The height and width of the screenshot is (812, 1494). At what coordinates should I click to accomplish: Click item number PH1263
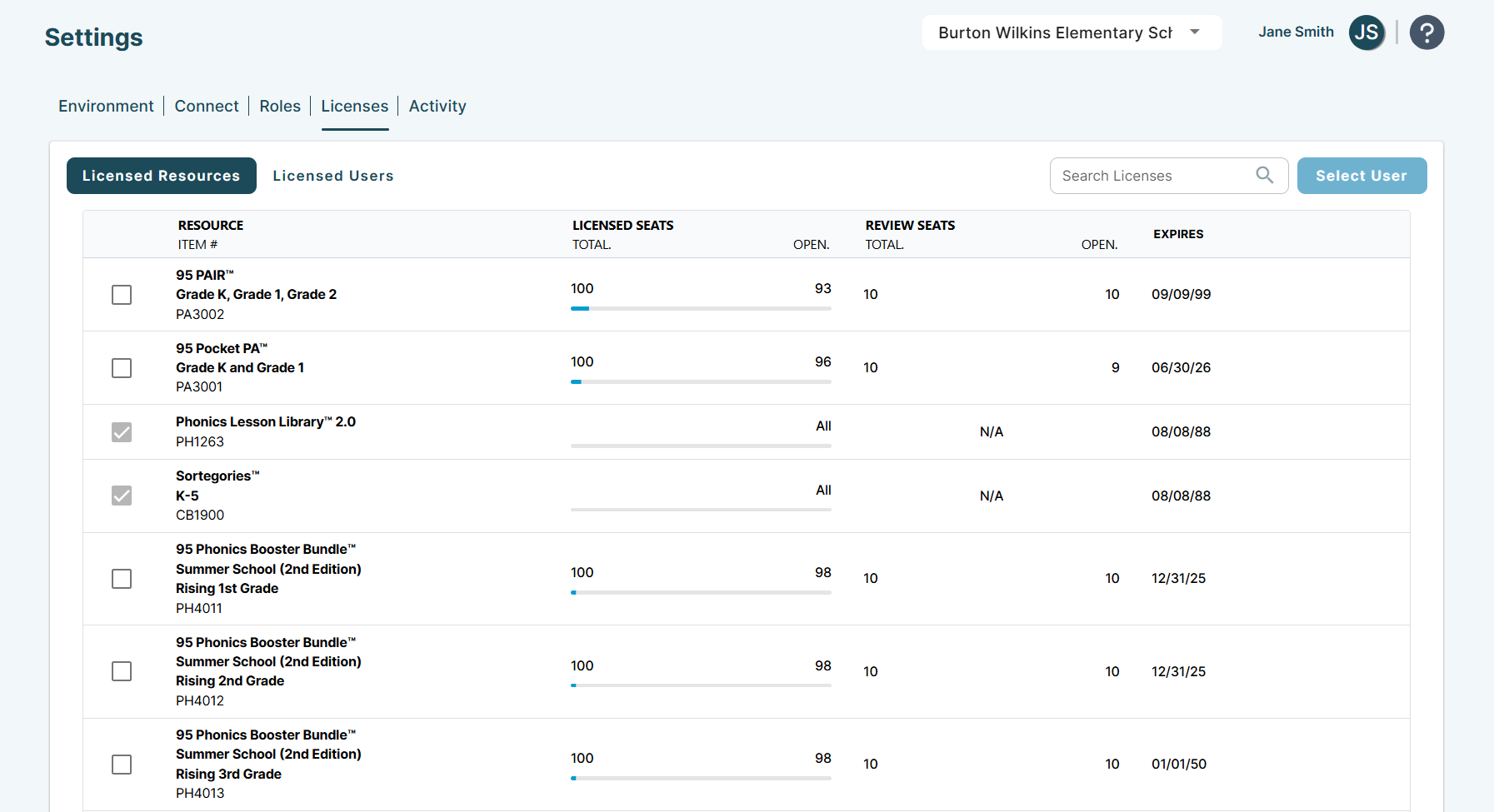tap(200, 441)
